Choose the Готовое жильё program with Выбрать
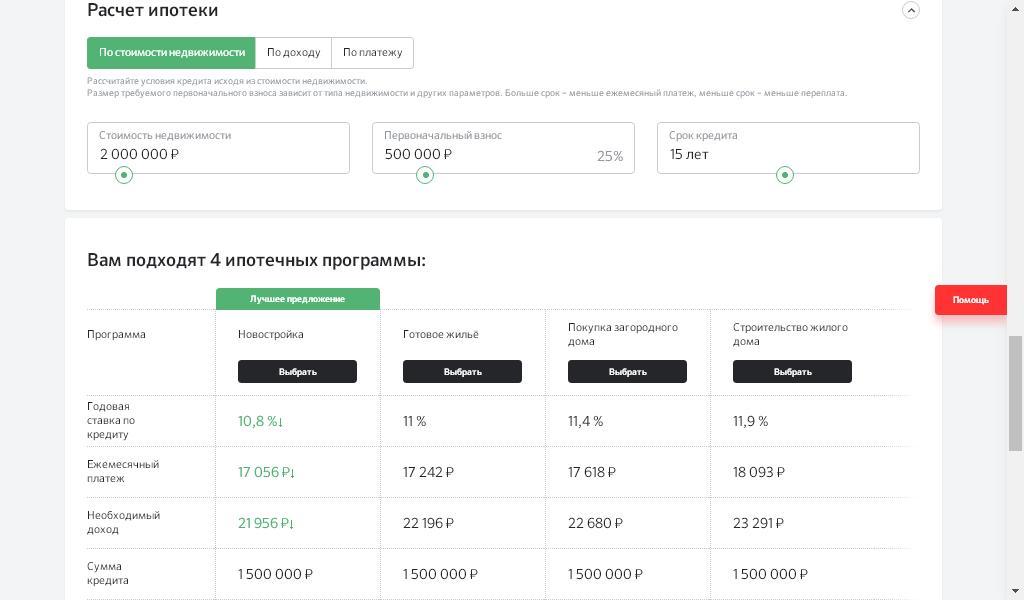 pos(462,372)
